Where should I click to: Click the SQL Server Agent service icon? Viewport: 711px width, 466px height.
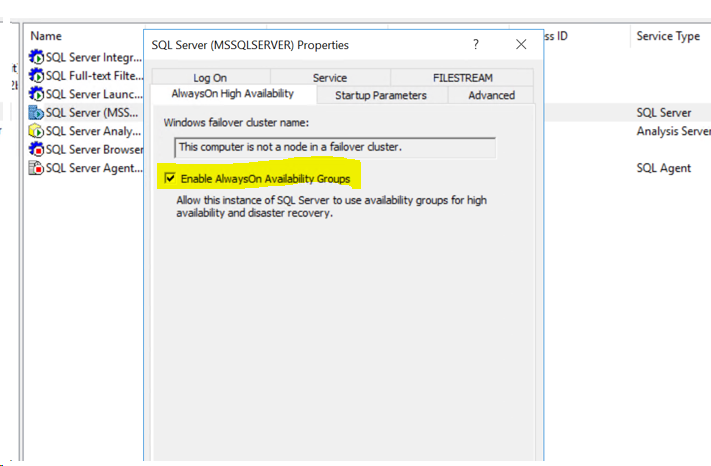click(x=37, y=168)
